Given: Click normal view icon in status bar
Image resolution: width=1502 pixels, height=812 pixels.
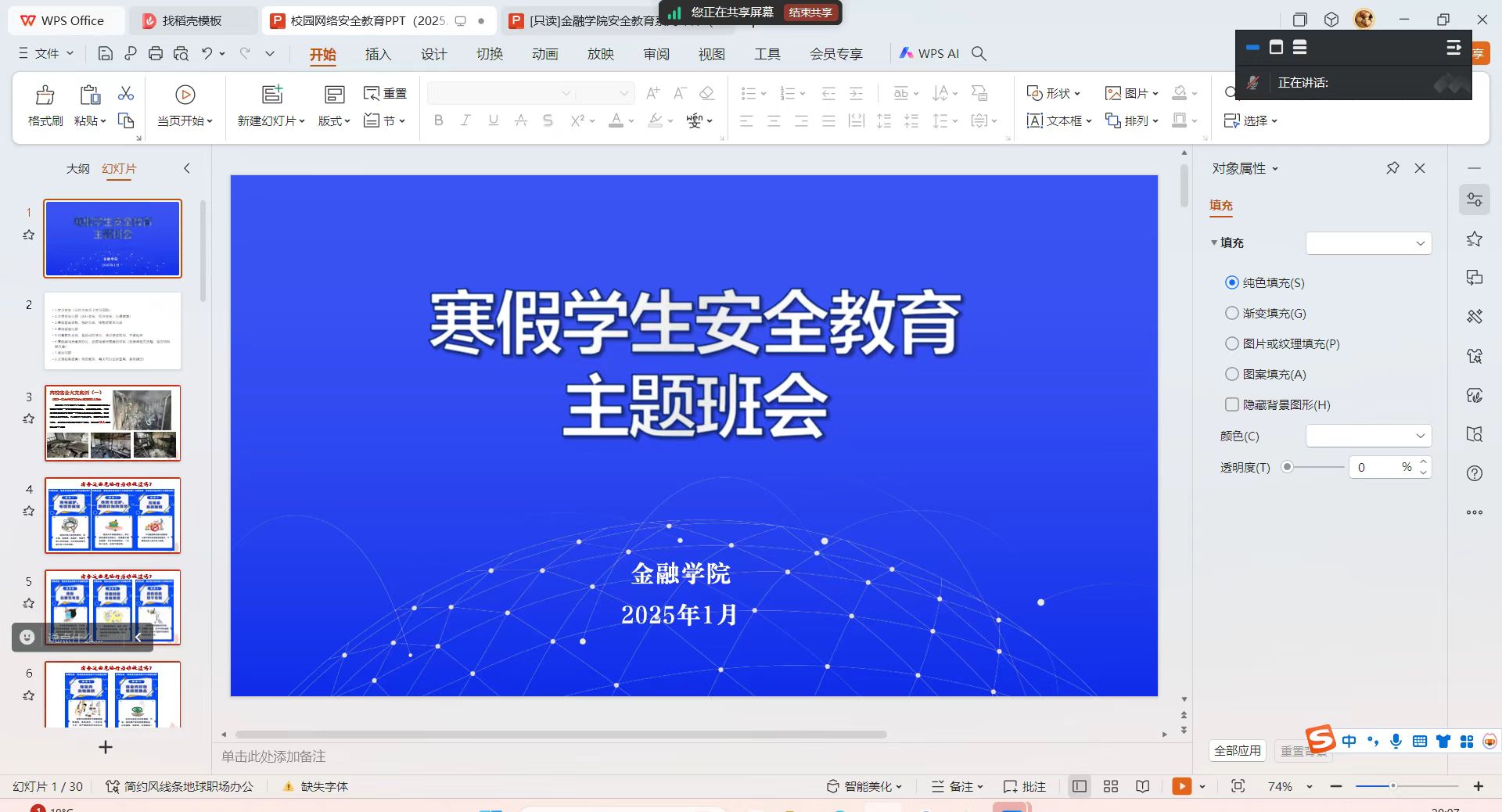Looking at the screenshot, I should point(1080,786).
